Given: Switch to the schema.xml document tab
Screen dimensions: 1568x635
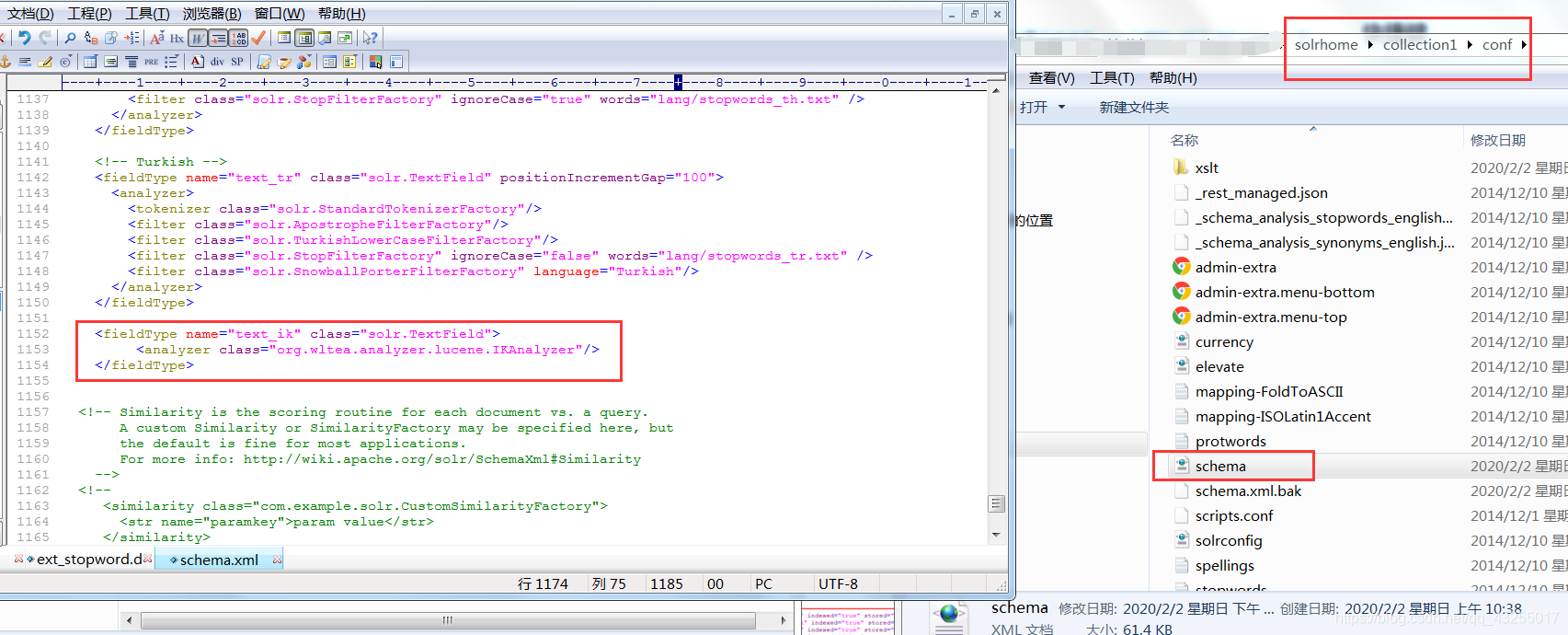Looking at the screenshot, I should [x=219, y=560].
